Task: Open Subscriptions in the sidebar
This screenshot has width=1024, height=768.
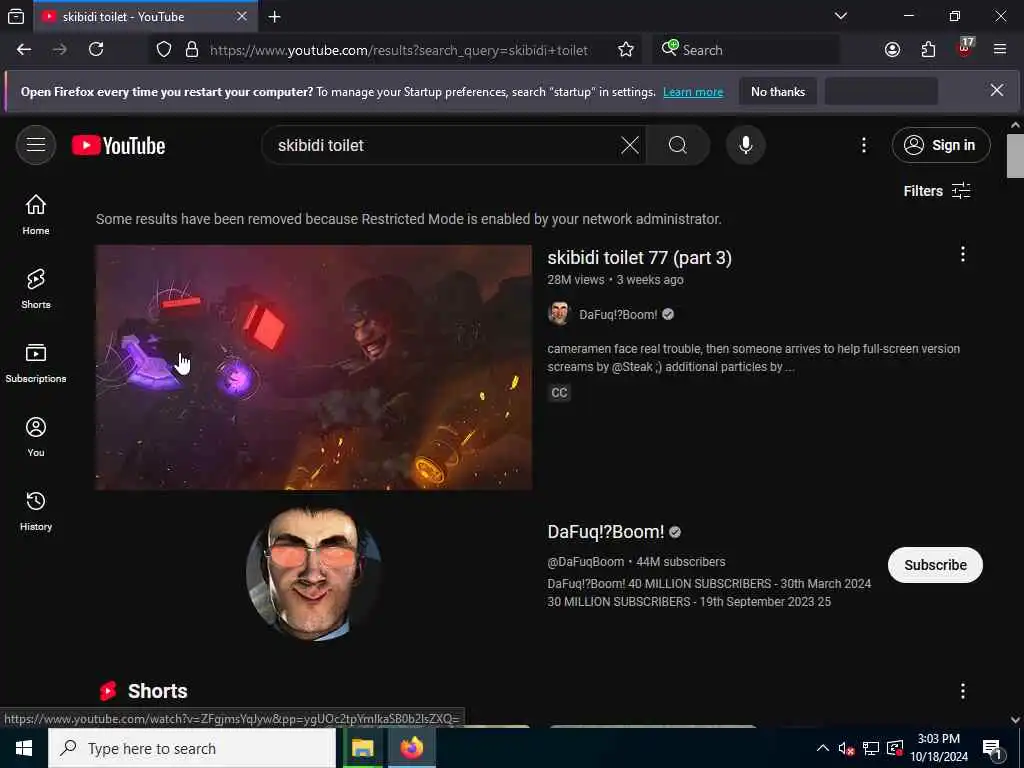Action: (x=36, y=362)
